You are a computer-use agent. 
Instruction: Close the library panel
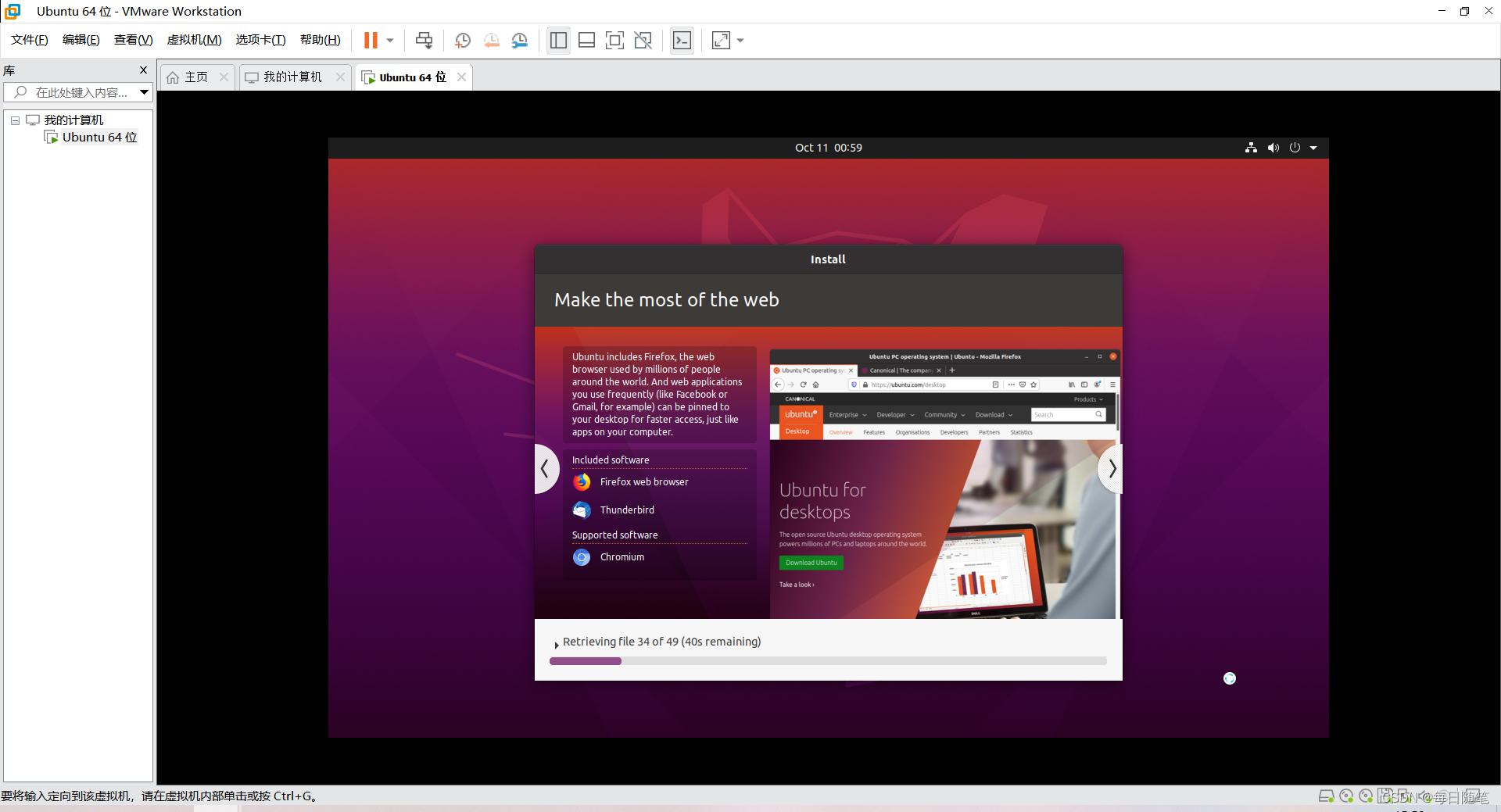pos(143,70)
